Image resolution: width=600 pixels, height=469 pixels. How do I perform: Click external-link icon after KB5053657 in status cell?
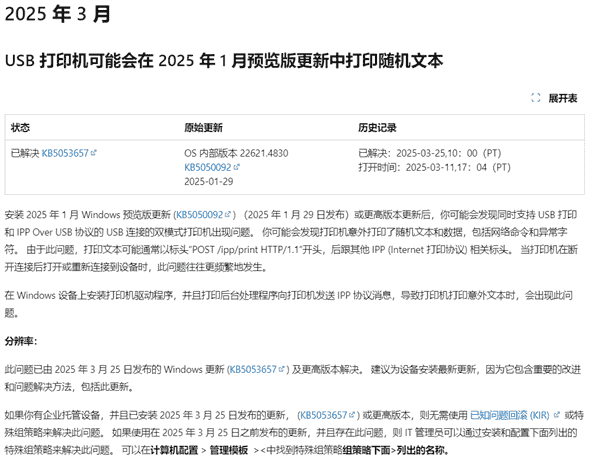pos(94,153)
